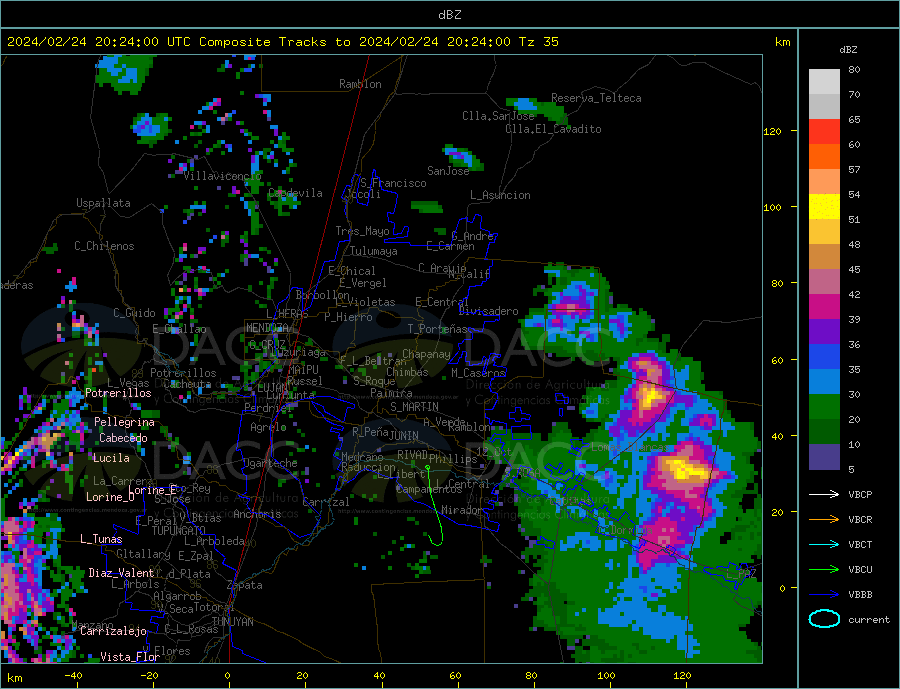
Task: Select the red 60-65 dBZ color swatch
Action: click(824, 131)
